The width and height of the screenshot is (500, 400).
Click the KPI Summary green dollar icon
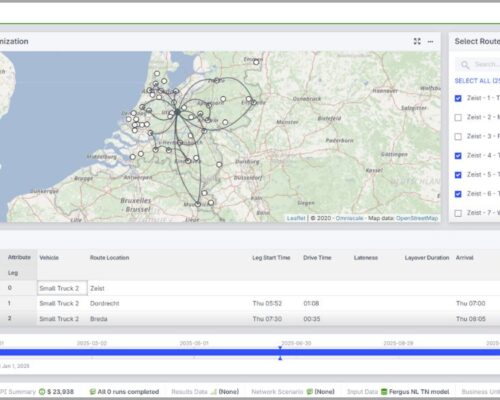tap(42, 392)
